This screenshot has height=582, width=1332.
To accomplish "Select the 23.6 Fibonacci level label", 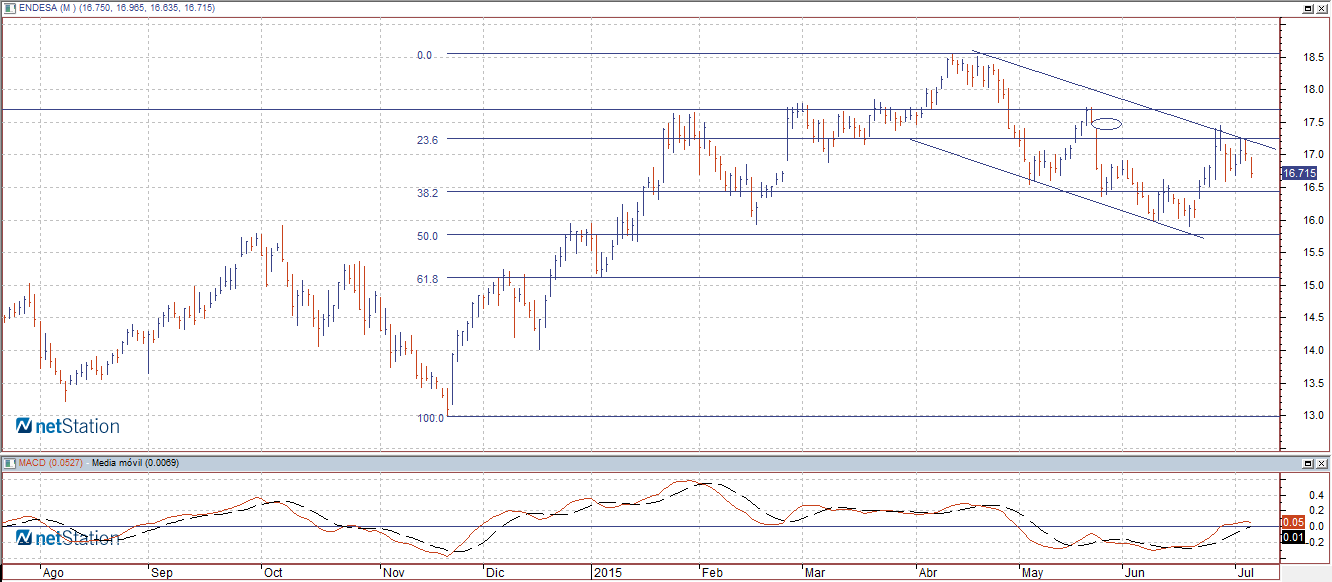I will [x=427, y=140].
